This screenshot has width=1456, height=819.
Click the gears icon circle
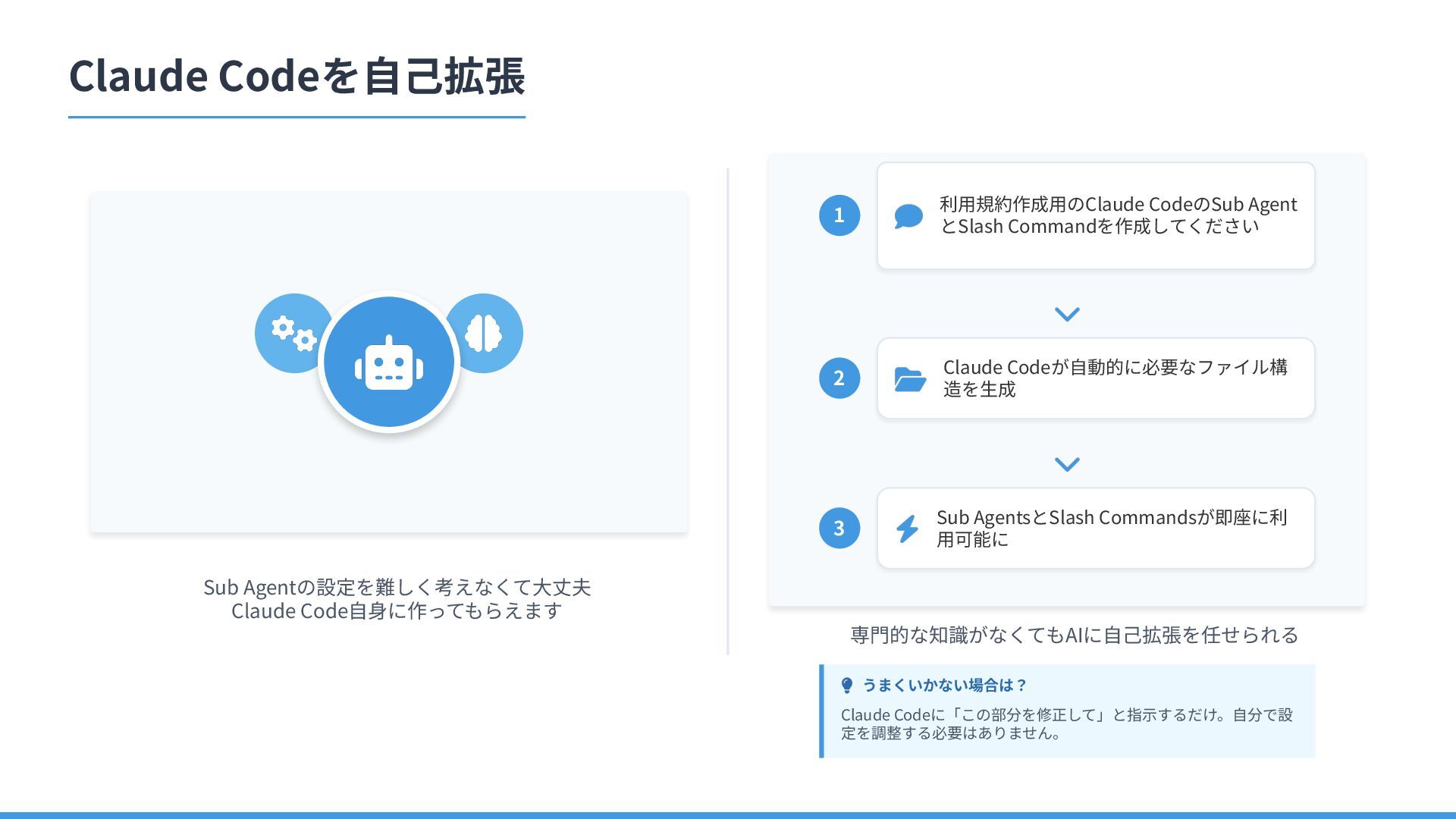293,333
